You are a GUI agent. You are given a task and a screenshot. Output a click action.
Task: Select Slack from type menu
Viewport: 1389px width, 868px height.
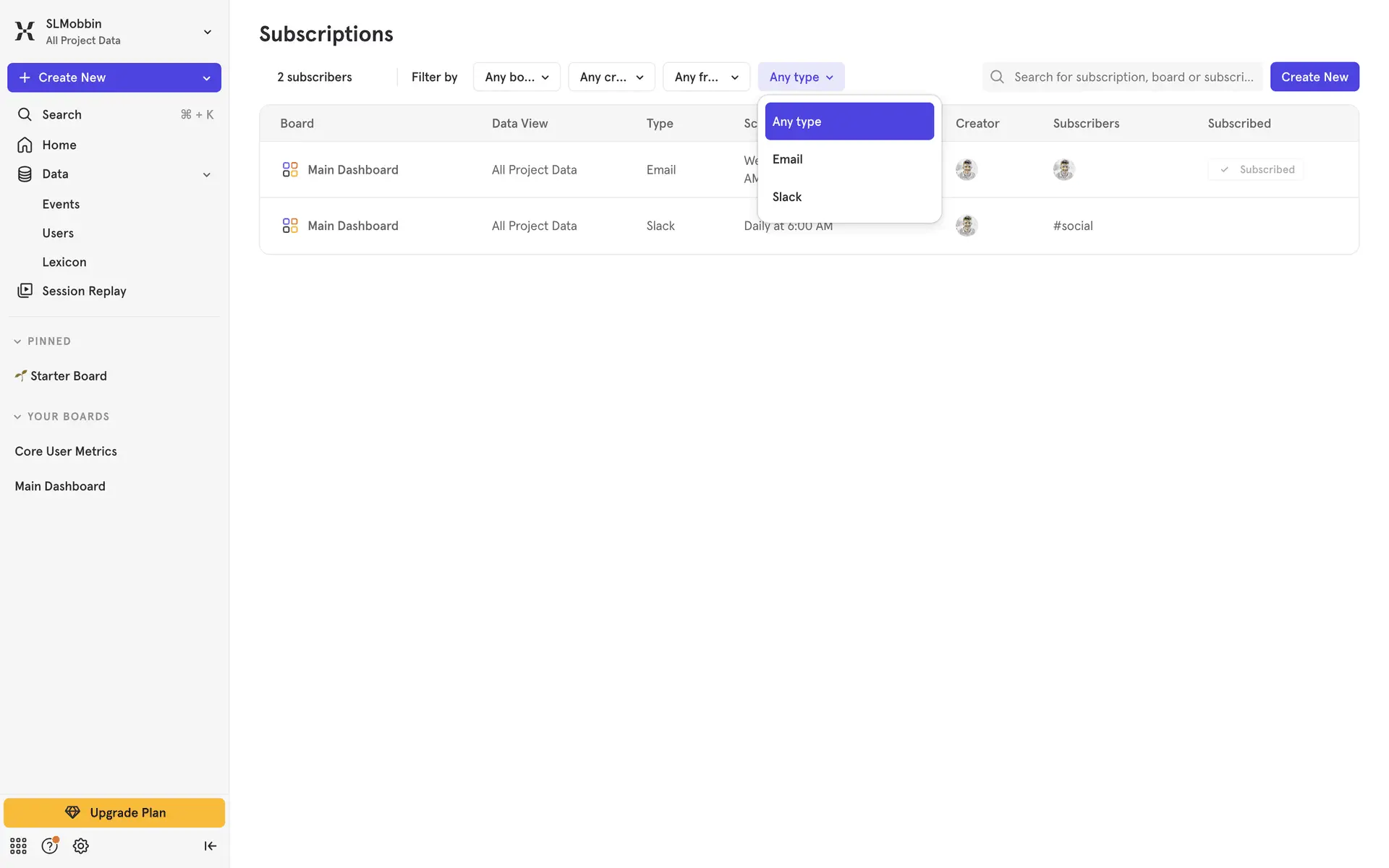point(787,197)
